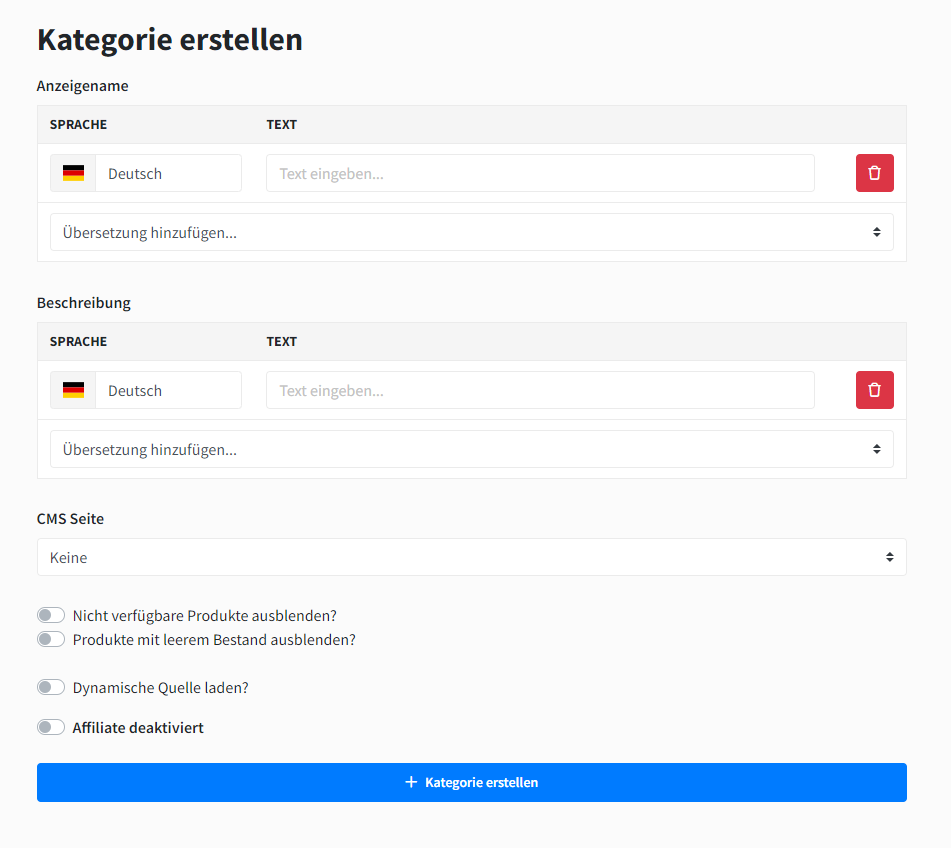Open the CMS Seite dropdown showing Keine

[471, 557]
